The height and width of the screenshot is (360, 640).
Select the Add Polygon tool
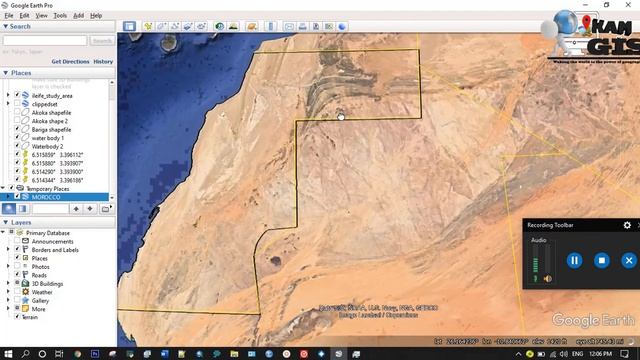162,27
